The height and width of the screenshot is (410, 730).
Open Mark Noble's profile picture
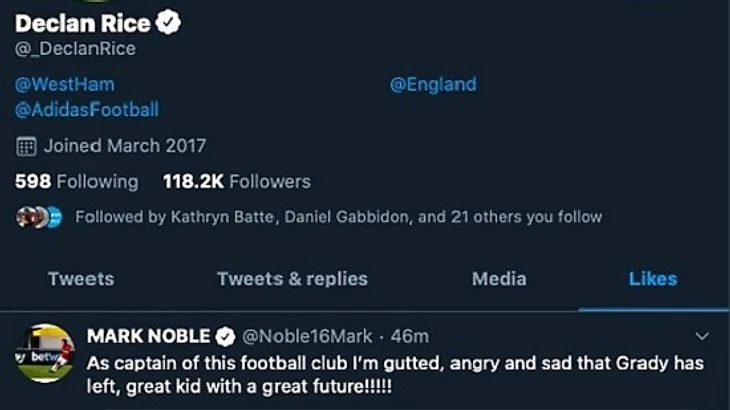coord(46,353)
